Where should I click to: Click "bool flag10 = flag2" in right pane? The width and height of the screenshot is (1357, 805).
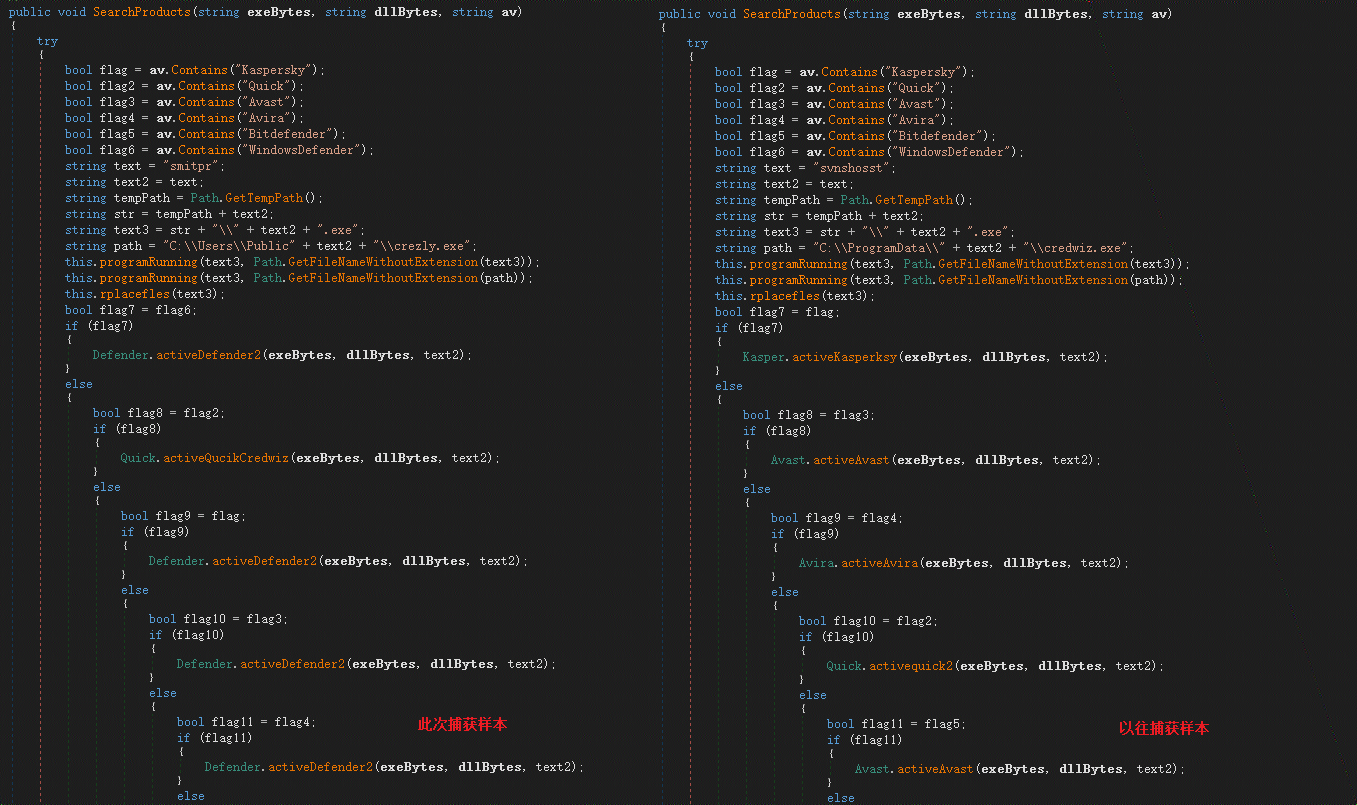[869, 621]
